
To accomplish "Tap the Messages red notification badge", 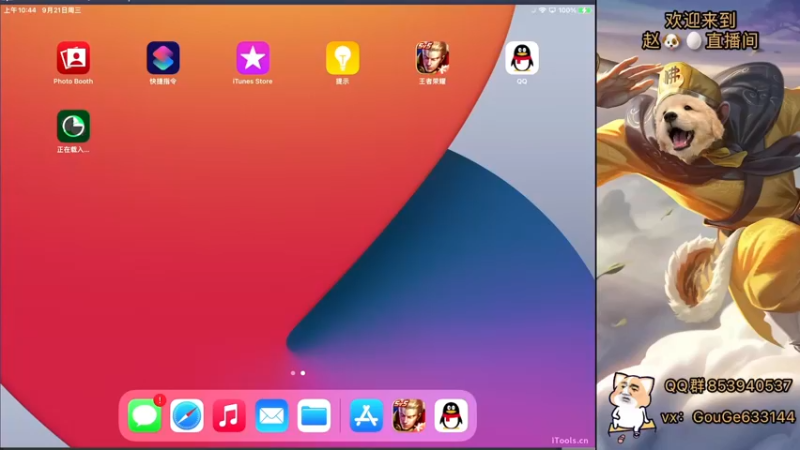I will [x=160, y=401].
